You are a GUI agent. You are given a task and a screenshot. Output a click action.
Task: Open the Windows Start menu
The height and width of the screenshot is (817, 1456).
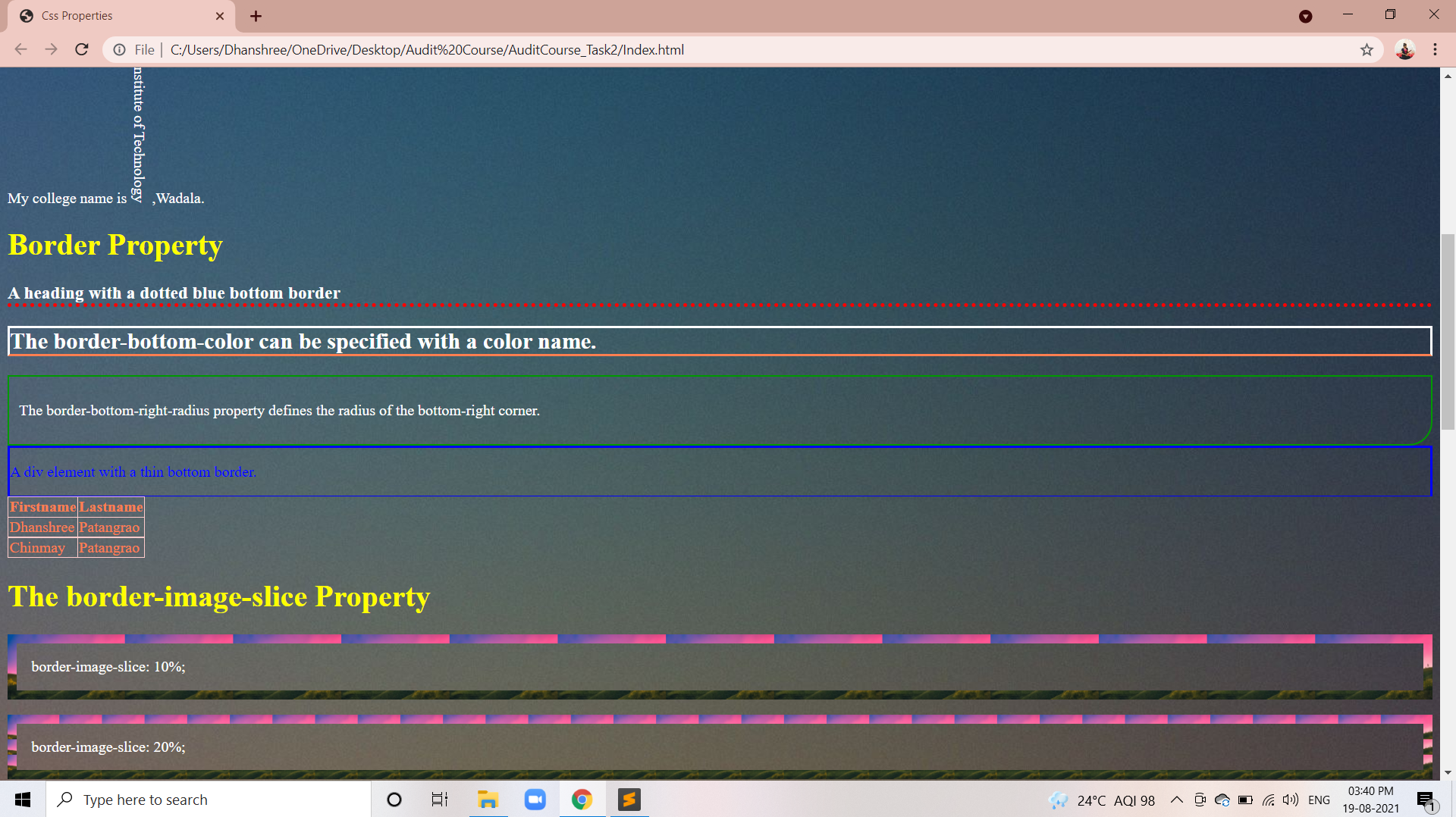(x=23, y=800)
